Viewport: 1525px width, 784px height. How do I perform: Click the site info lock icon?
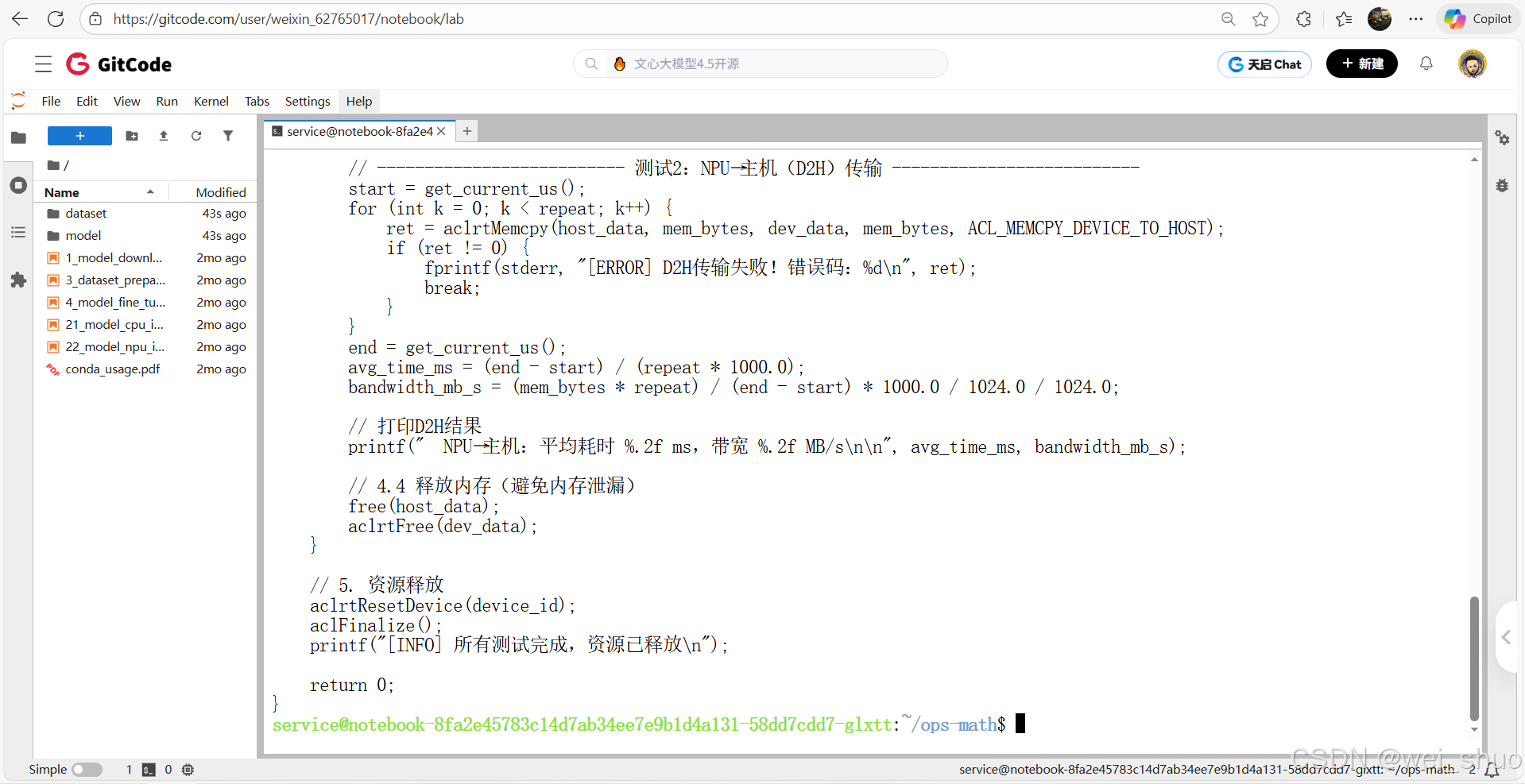tap(95, 19)
